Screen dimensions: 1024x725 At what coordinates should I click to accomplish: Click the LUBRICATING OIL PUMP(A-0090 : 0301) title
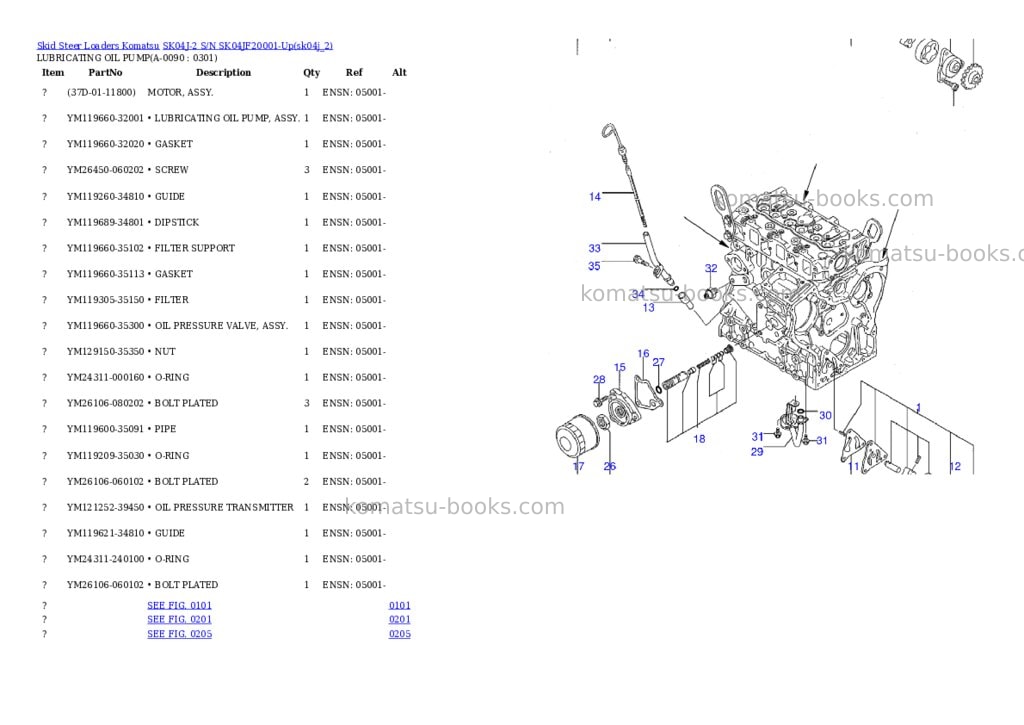[127, 57]
